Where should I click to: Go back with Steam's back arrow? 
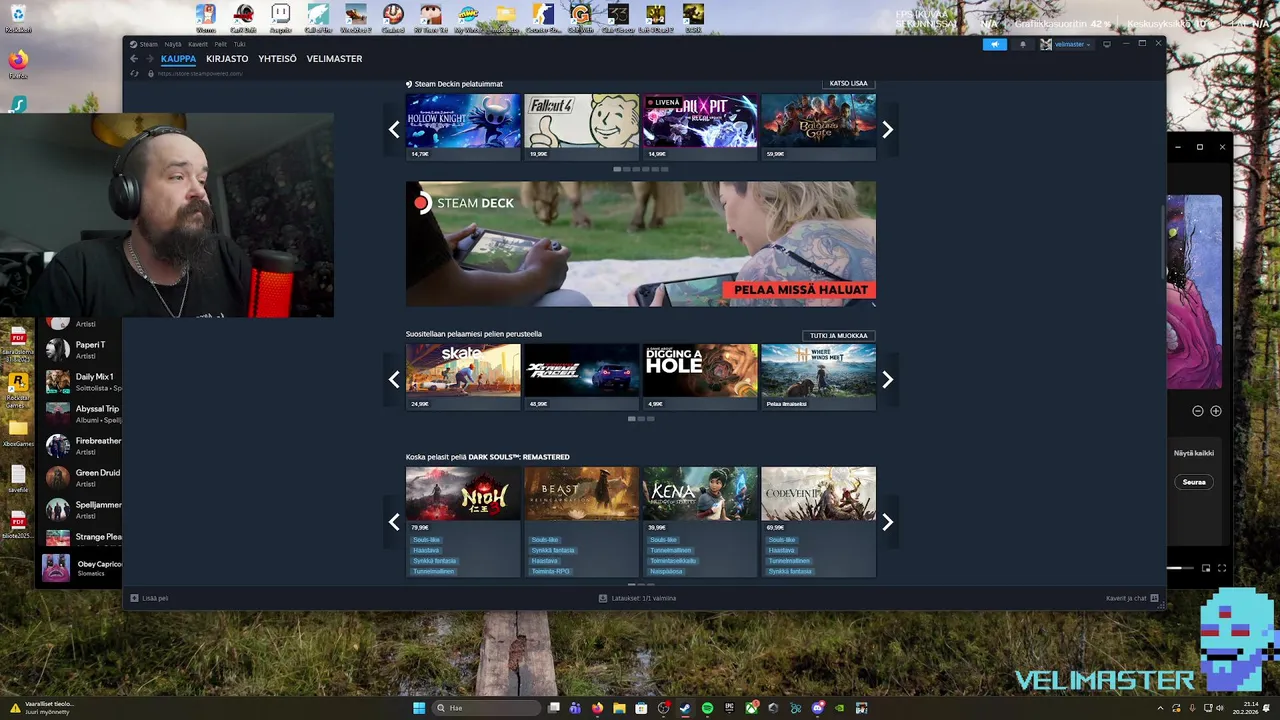point(134,59)
